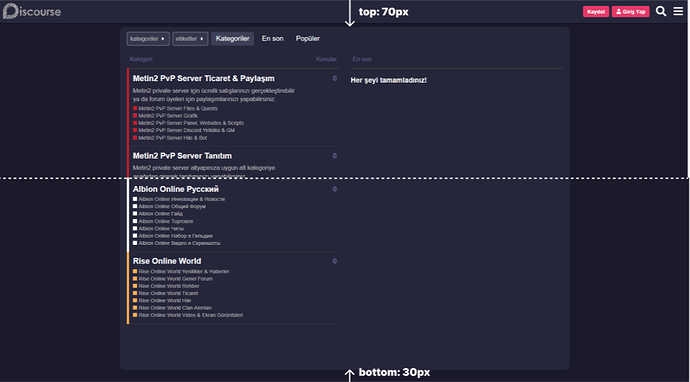Screen dimensions: 690x382
Task: Open the kategoriler dropdown filter
Action: 148,39
